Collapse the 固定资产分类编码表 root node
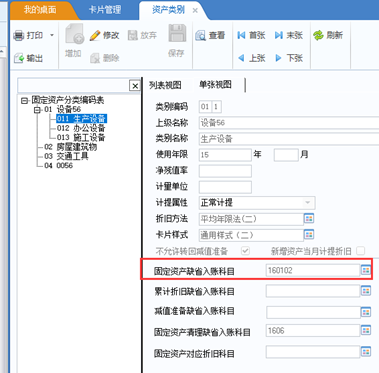Viewport: 379px width, 373px height. (x=24, y=100)
